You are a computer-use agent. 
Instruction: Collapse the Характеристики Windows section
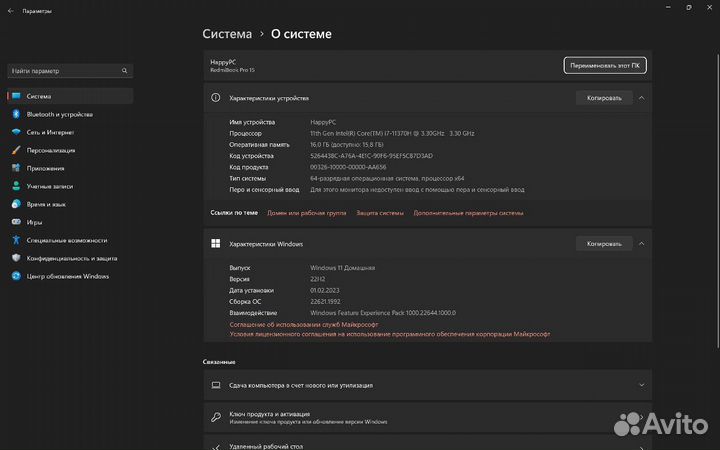(641, 243)
